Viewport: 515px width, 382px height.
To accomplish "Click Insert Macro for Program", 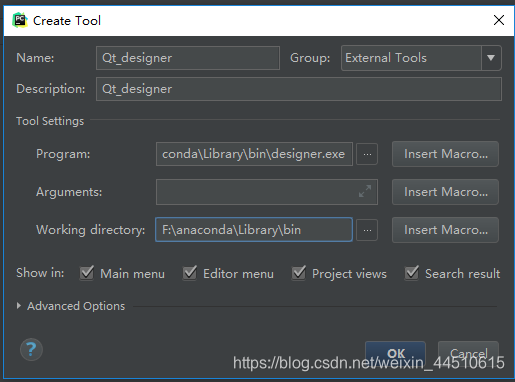I will point(445,154).
